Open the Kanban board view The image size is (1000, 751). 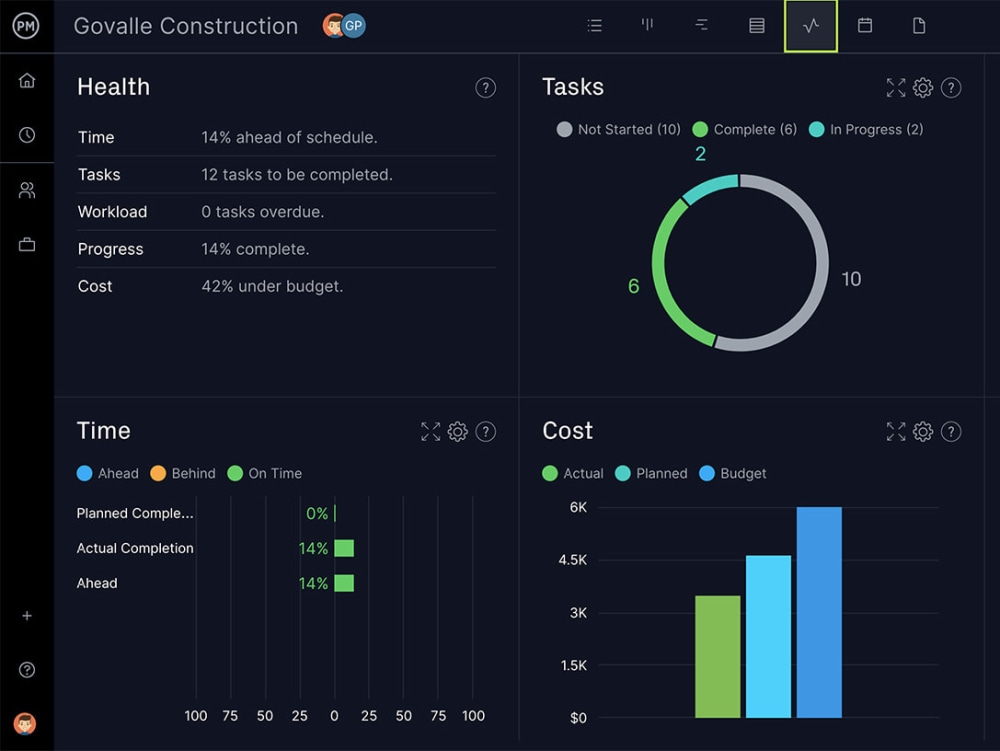click(x=648, y=26)
